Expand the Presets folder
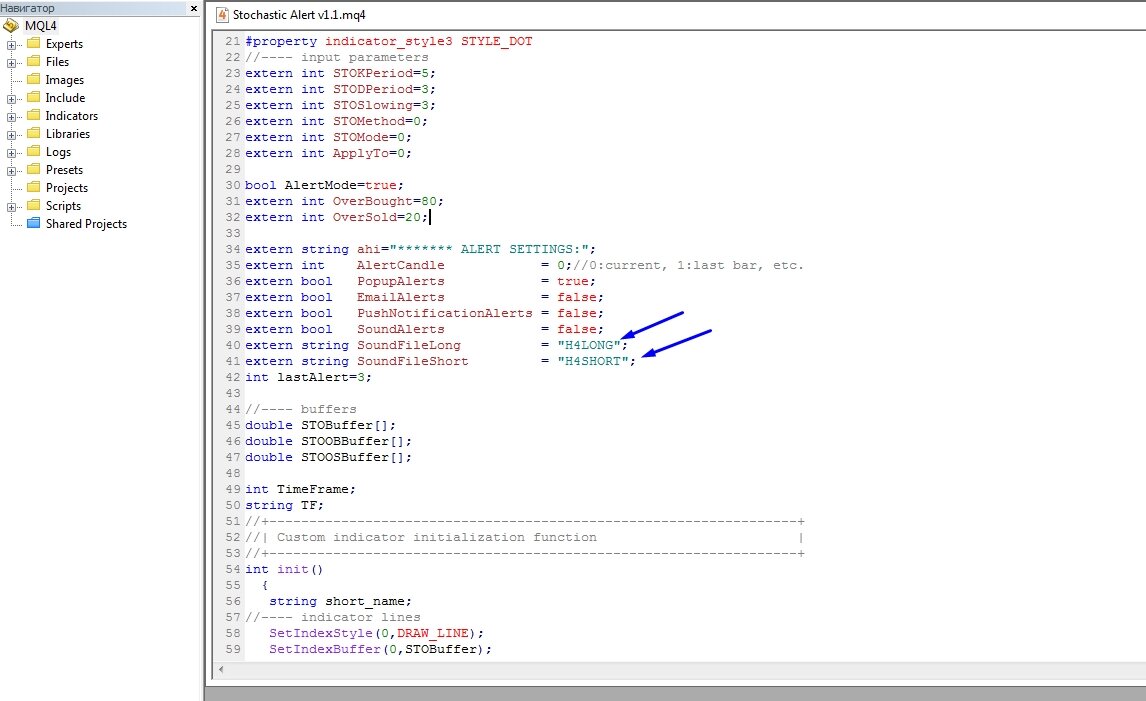 (x=11, y=171)
